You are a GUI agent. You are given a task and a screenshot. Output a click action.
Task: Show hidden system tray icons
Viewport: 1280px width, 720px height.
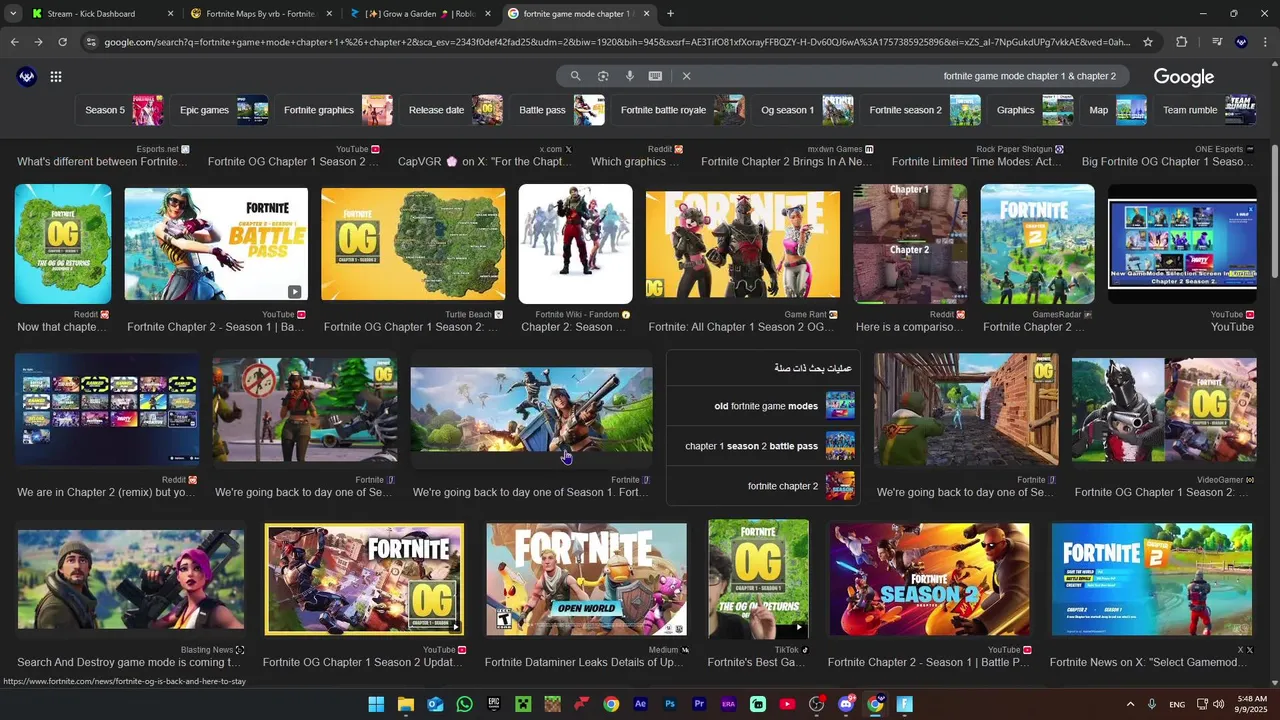tap(1130, 704)
